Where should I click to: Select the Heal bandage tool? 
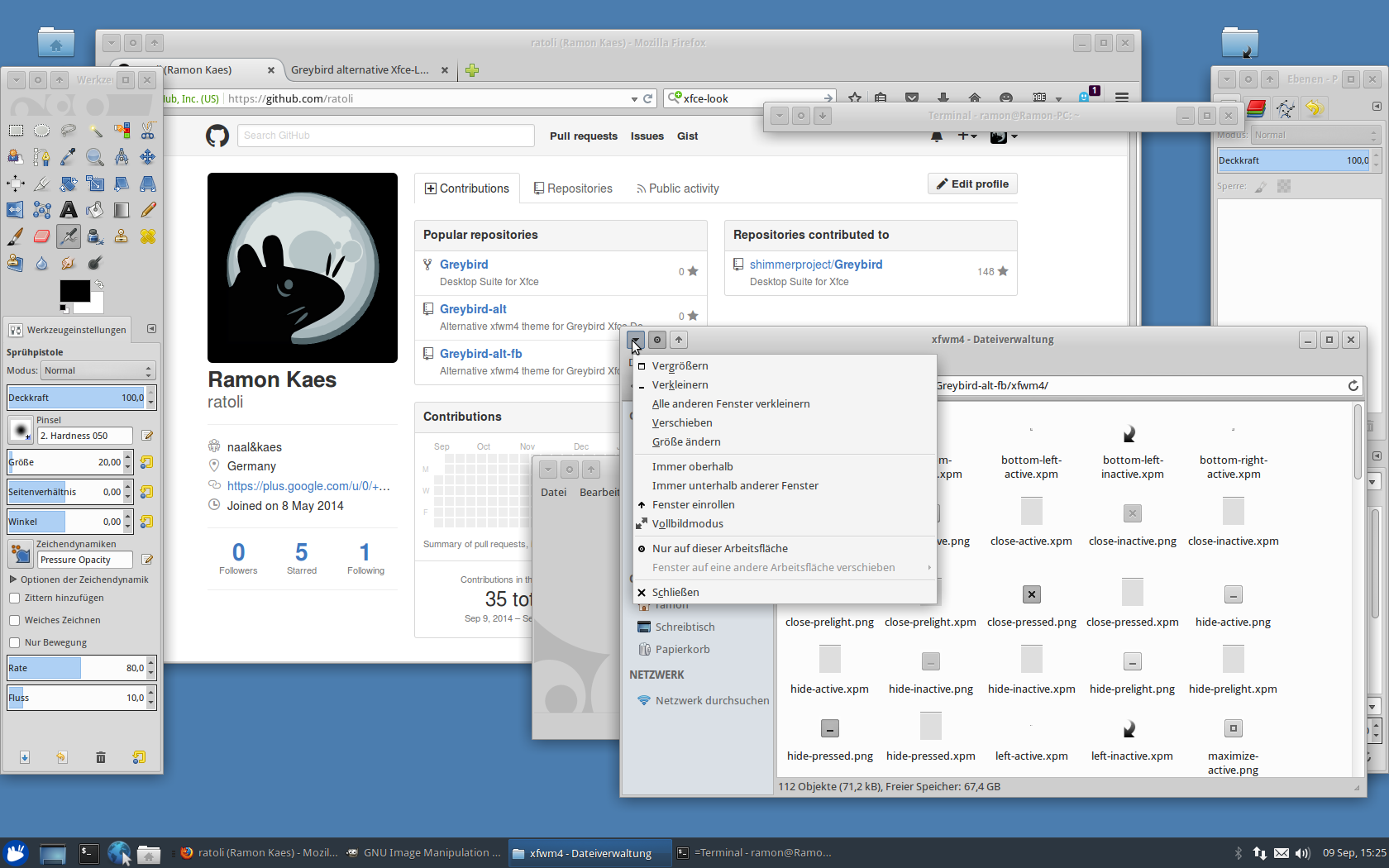tap(148, 236)
